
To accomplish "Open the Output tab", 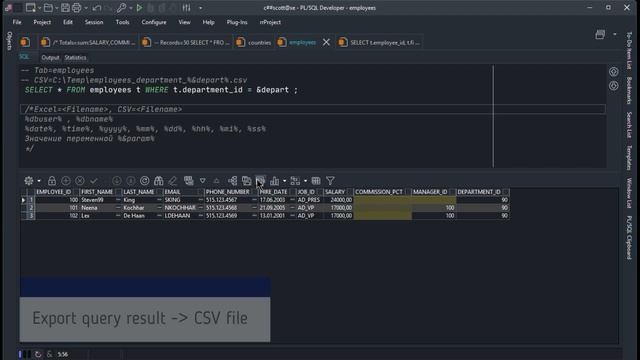I will [50, 58].
